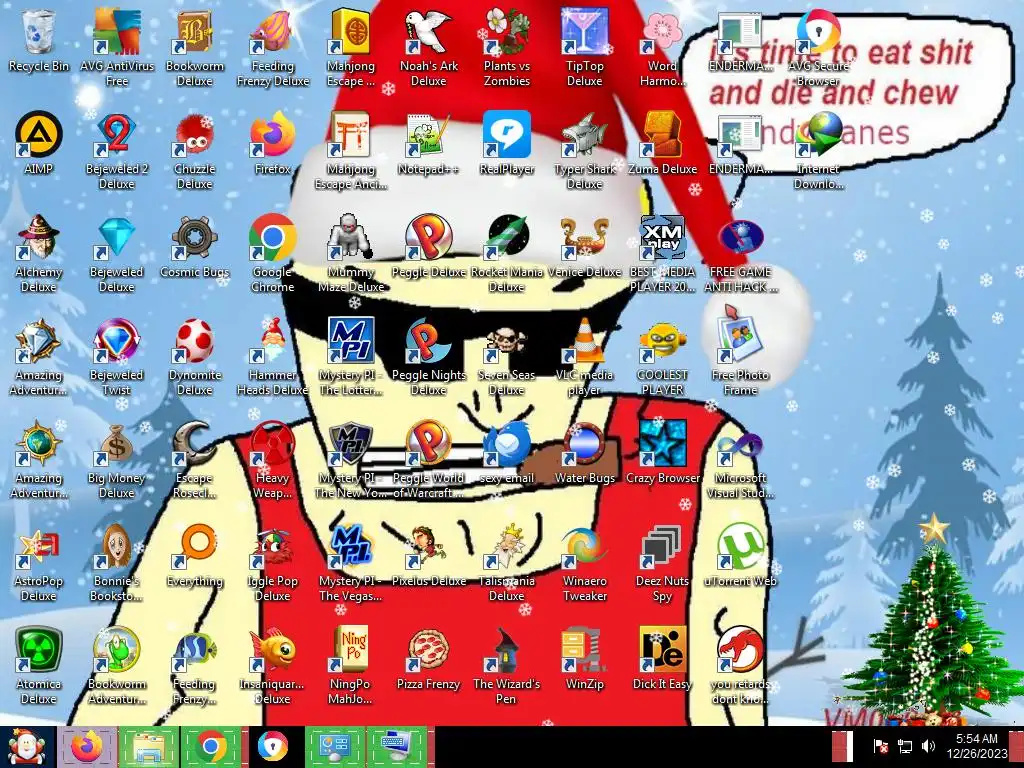Open Venice Deluxe desktop shortcut
Image resolution: width=1024 pixels, height=768 pixels.
(584, 247)
